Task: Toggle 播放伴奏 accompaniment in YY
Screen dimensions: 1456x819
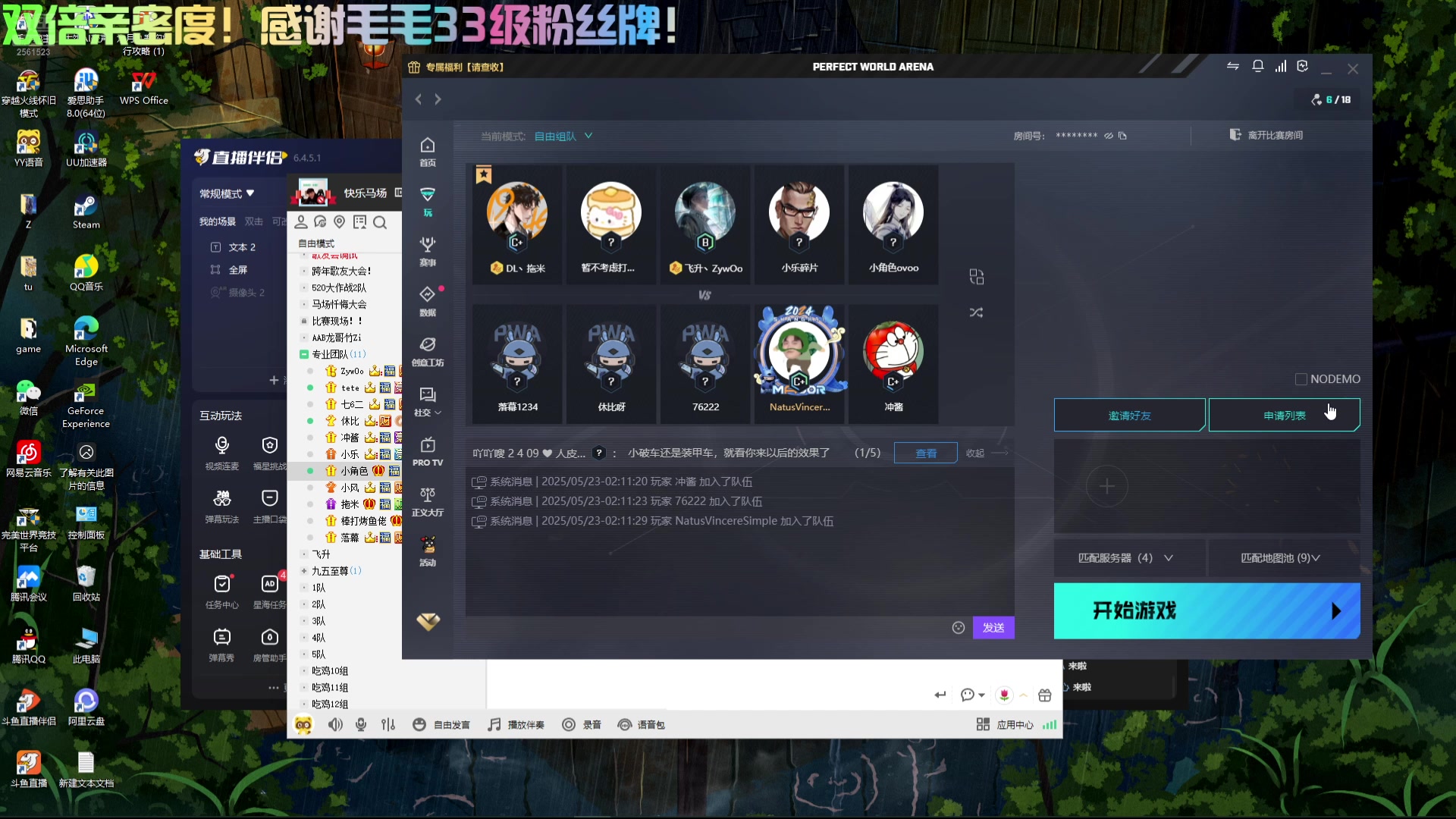Action: tap(516, 725)
